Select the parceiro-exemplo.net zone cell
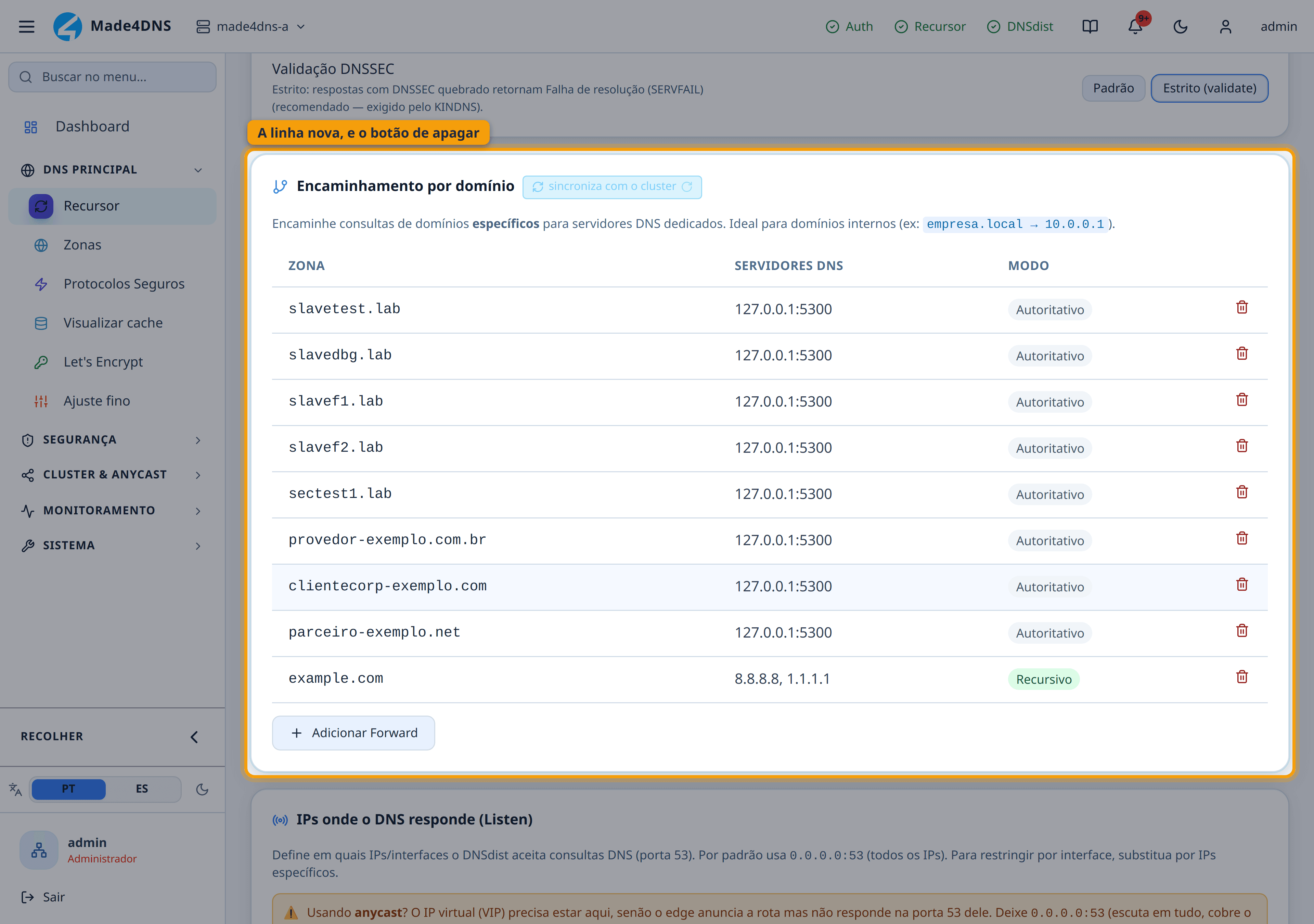Screen dimensions: 1314x924 tap(374, 633)
